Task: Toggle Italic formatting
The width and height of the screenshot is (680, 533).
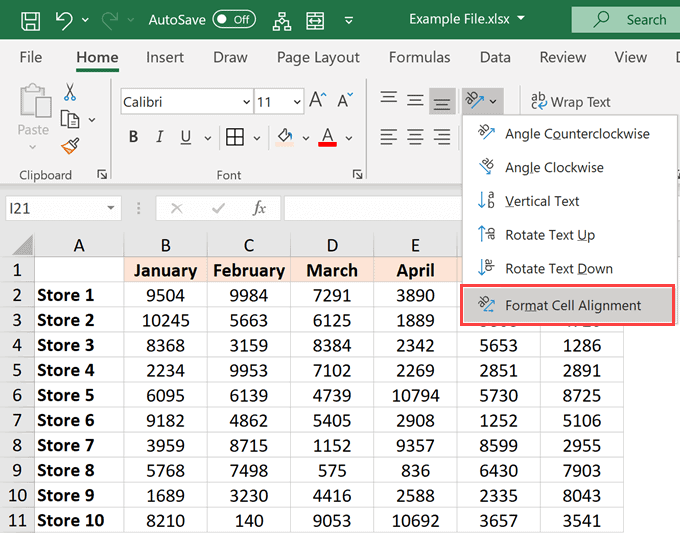Action: (x=160, y=137)
